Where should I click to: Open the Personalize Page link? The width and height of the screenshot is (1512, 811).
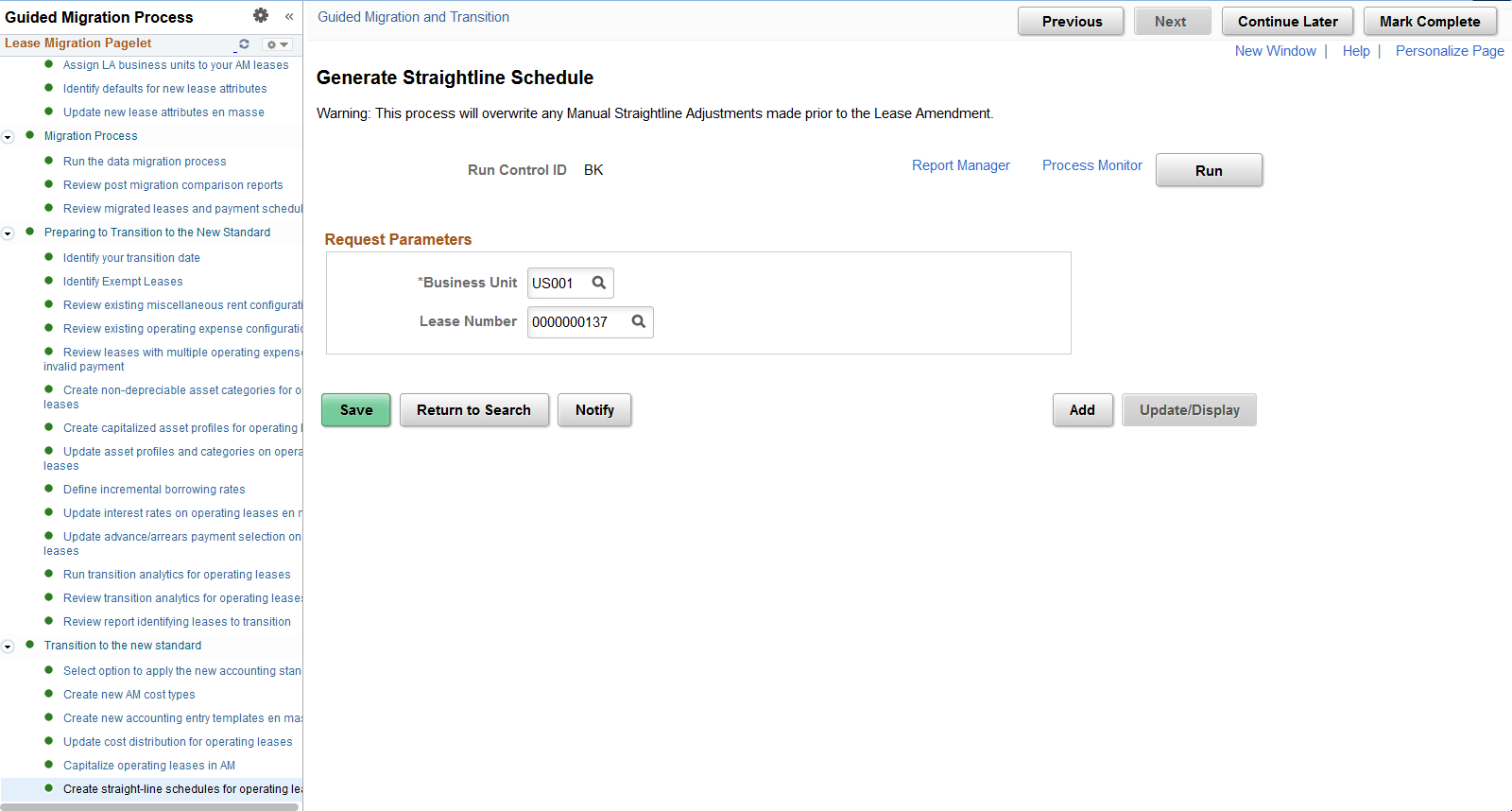[x=1450, y=51]
